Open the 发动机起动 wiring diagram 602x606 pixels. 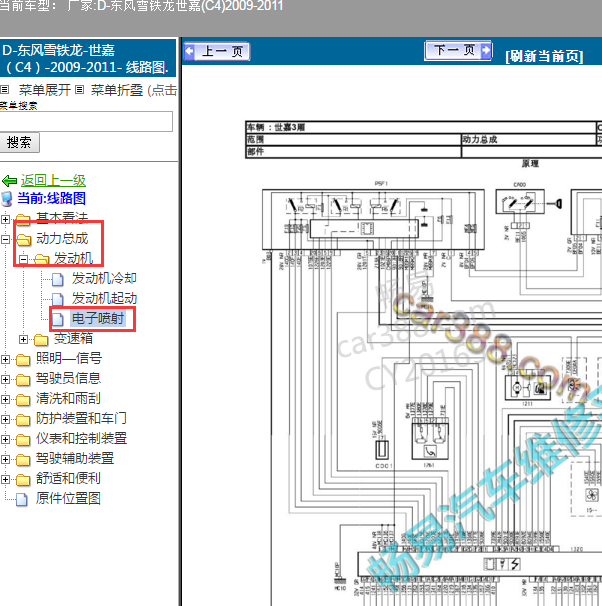coord(104,298)
